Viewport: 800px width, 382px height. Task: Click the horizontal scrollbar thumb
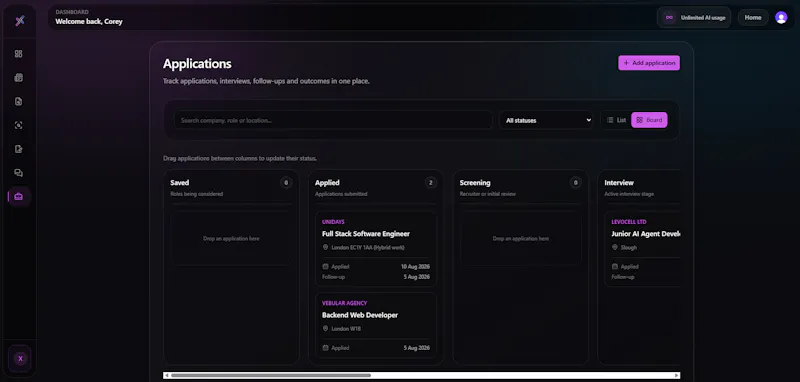click(271, 375)
